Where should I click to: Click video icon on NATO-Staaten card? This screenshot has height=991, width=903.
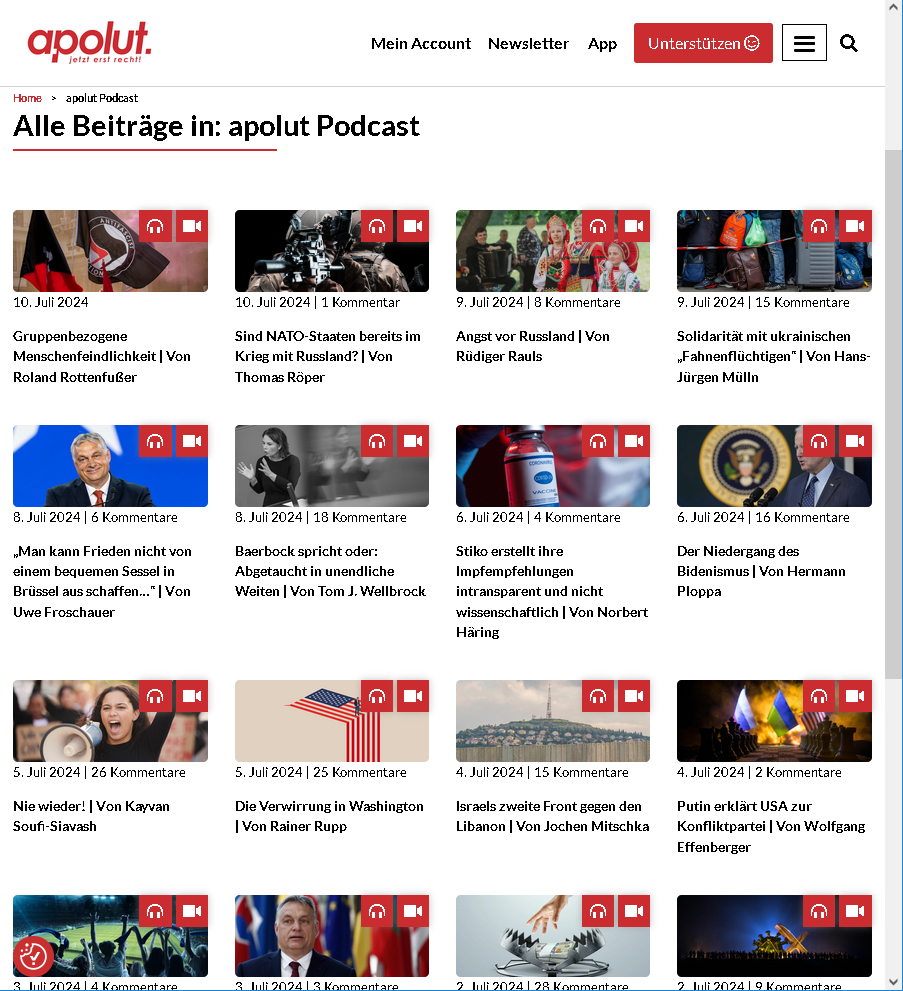pos(413,226)
